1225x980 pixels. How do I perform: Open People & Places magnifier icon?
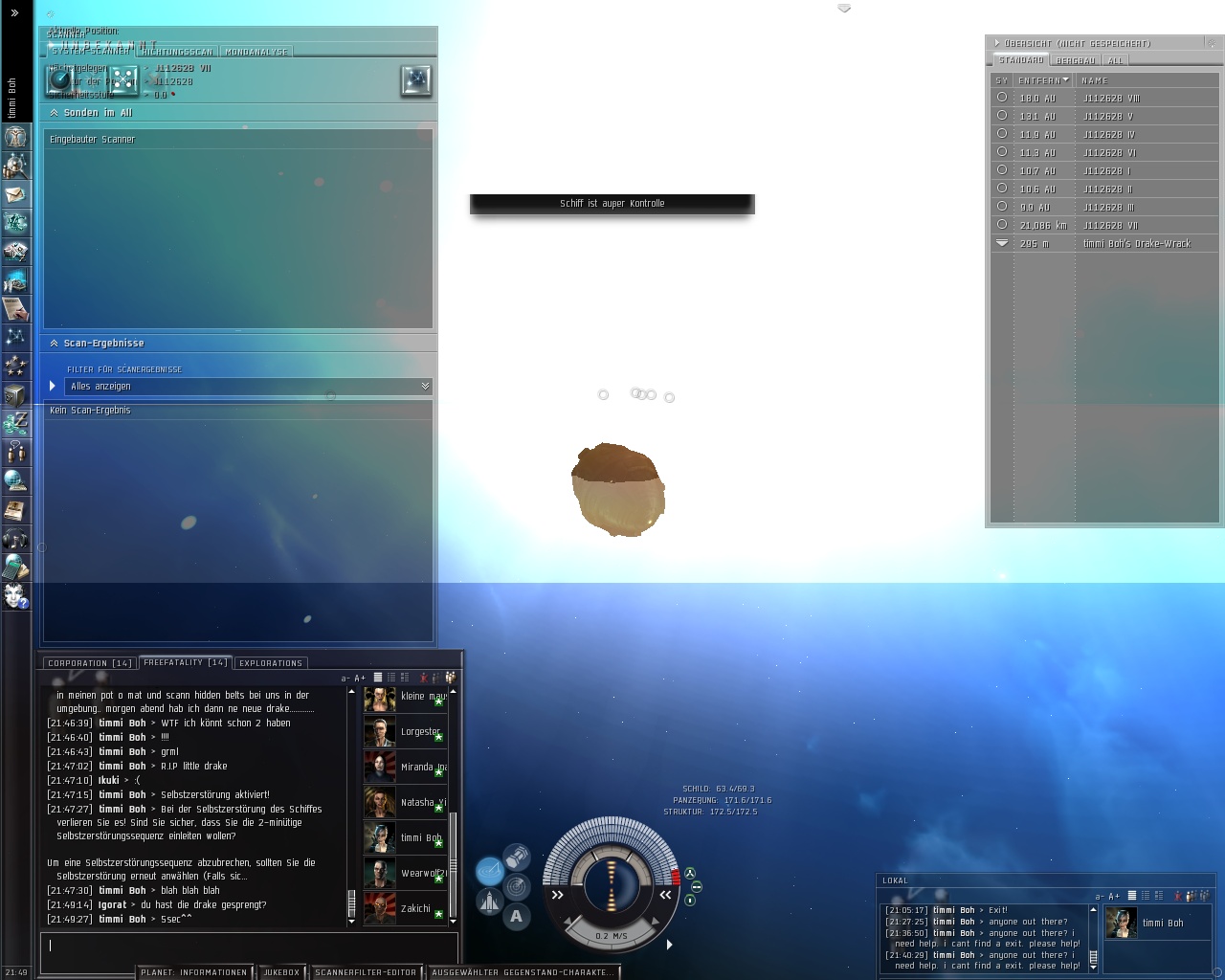tap(15, 166)
